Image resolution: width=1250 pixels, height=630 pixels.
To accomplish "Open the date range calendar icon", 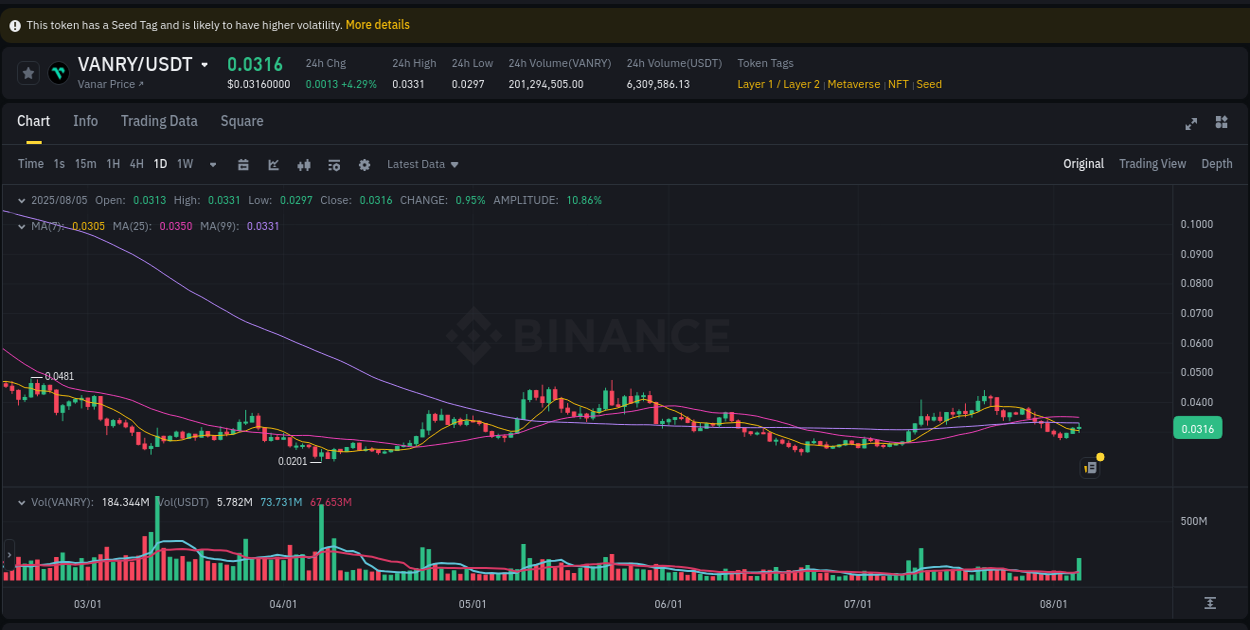I will click(244, 165).
